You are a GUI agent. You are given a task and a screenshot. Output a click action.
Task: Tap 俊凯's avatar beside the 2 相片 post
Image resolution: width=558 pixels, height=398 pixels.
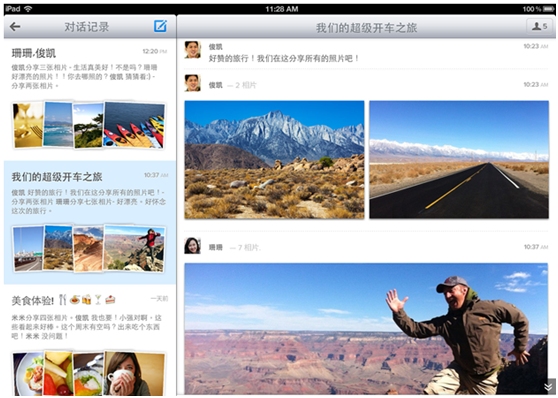pos(193,83)
